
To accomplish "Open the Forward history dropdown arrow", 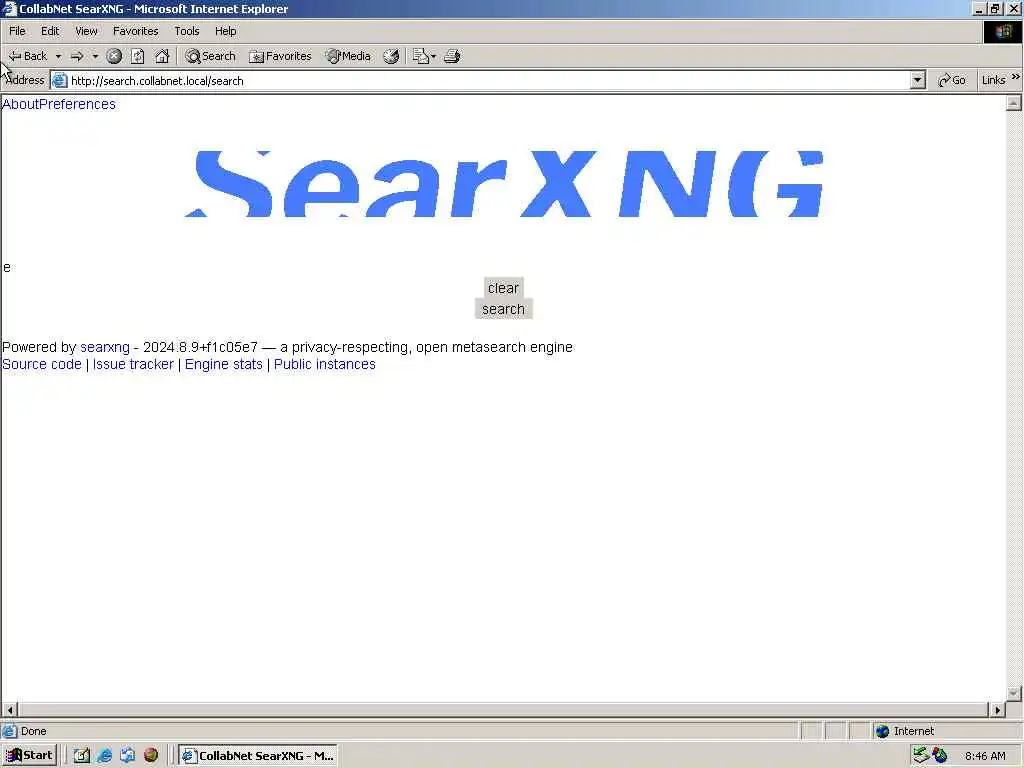I will [95, 56].
